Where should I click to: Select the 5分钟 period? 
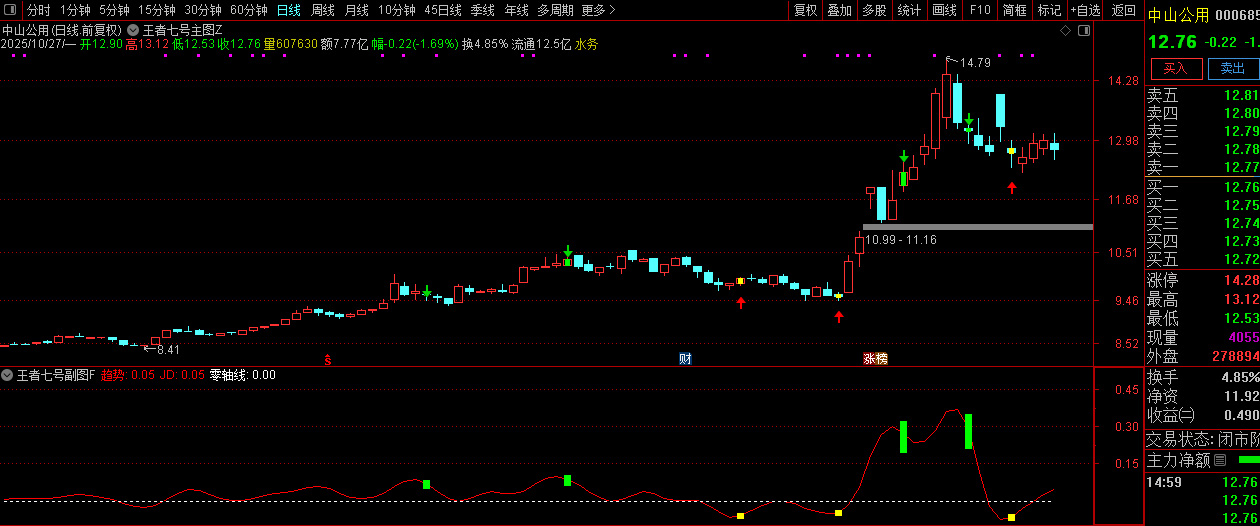click(x=114, y=10)
